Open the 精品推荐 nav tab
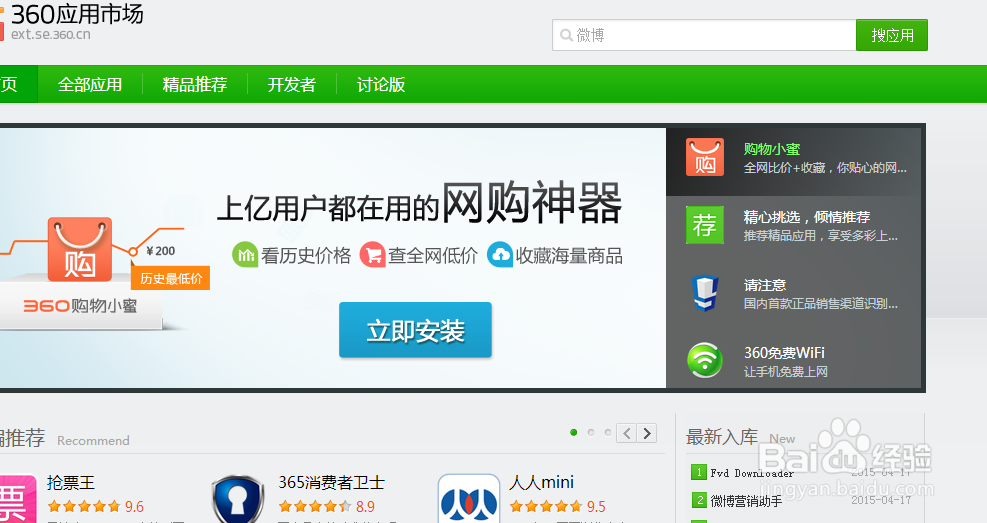The width and height of the screenshot is (987, 523). (x=195, y=84)
